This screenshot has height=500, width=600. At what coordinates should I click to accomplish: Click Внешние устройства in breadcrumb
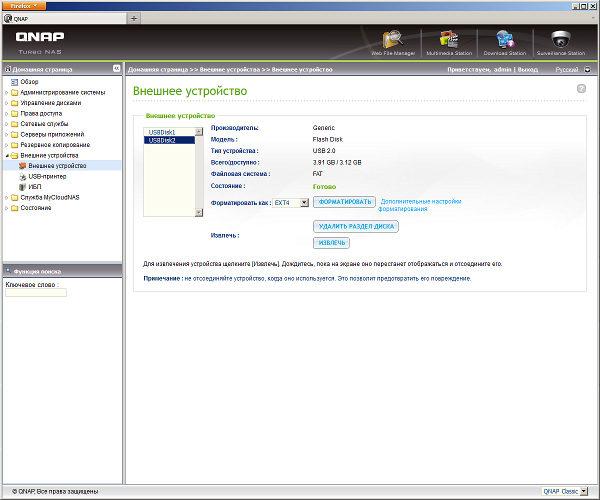point(230,69)
